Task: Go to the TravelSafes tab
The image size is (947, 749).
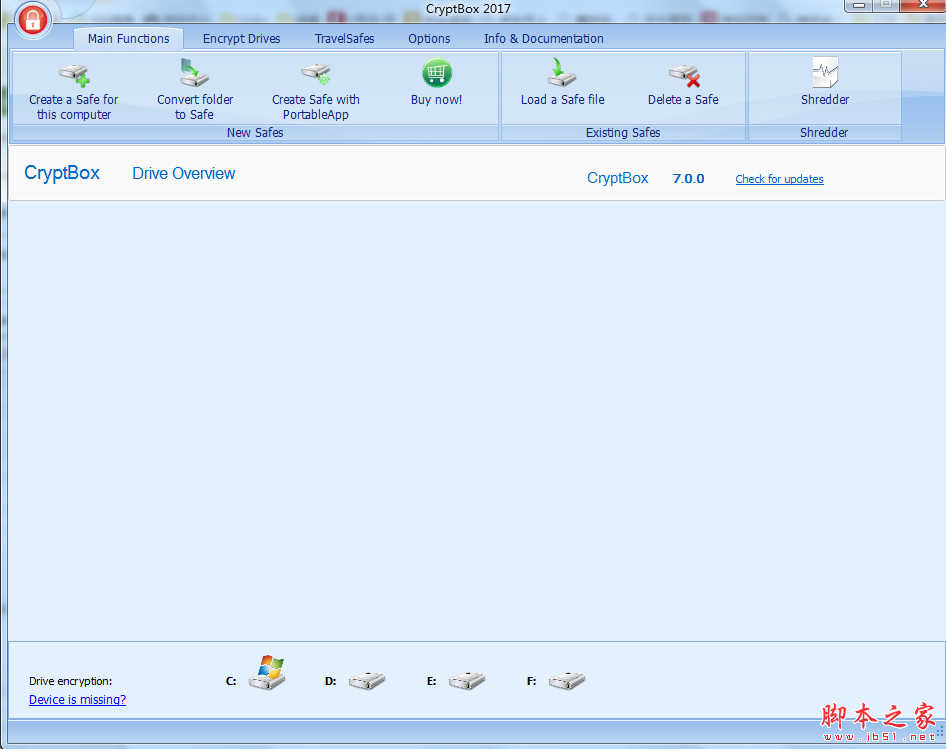Action: pyautogui.click(x=344, y=39)
